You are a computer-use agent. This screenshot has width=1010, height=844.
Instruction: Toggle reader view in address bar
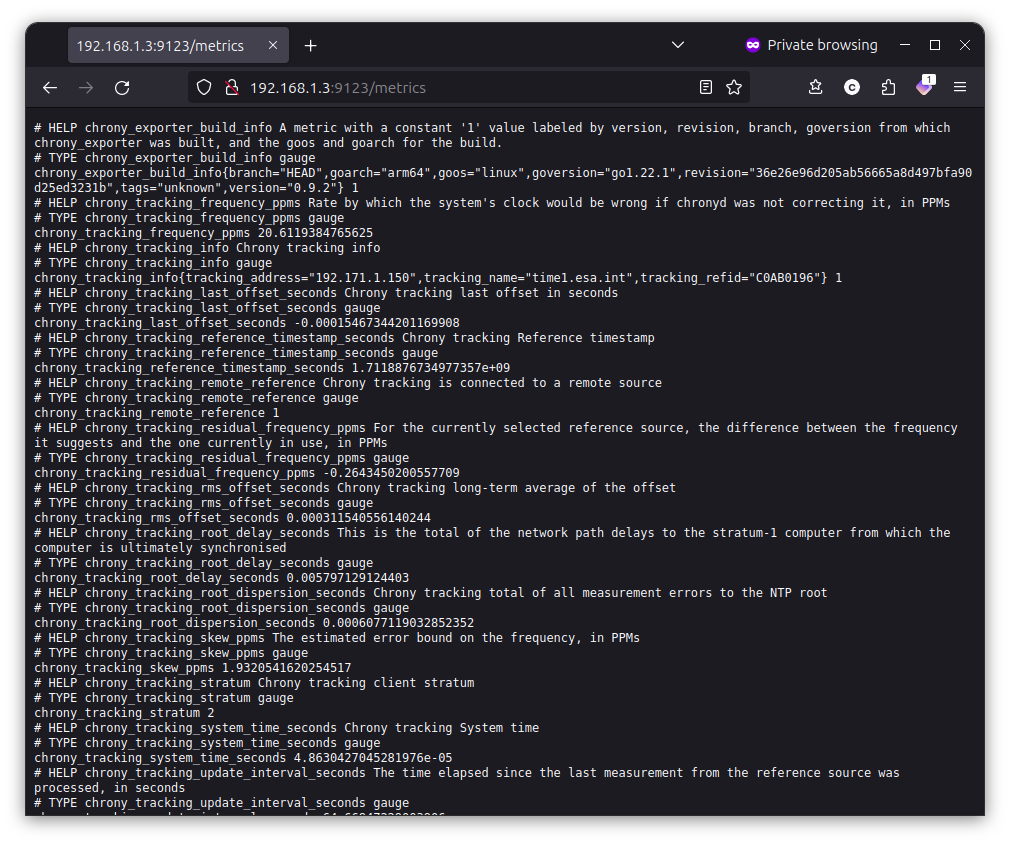706,87
